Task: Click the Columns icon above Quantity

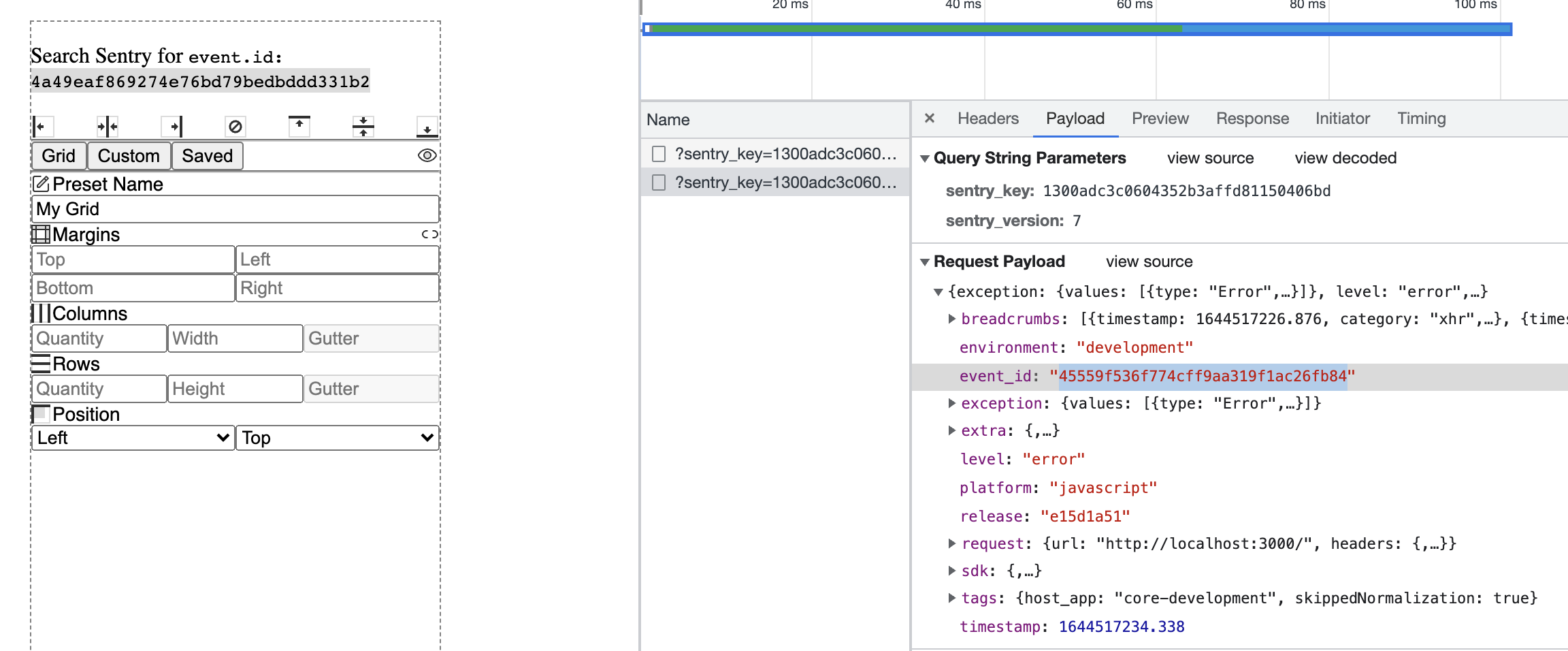Action: pyautogui.click(x=42, y=313)
